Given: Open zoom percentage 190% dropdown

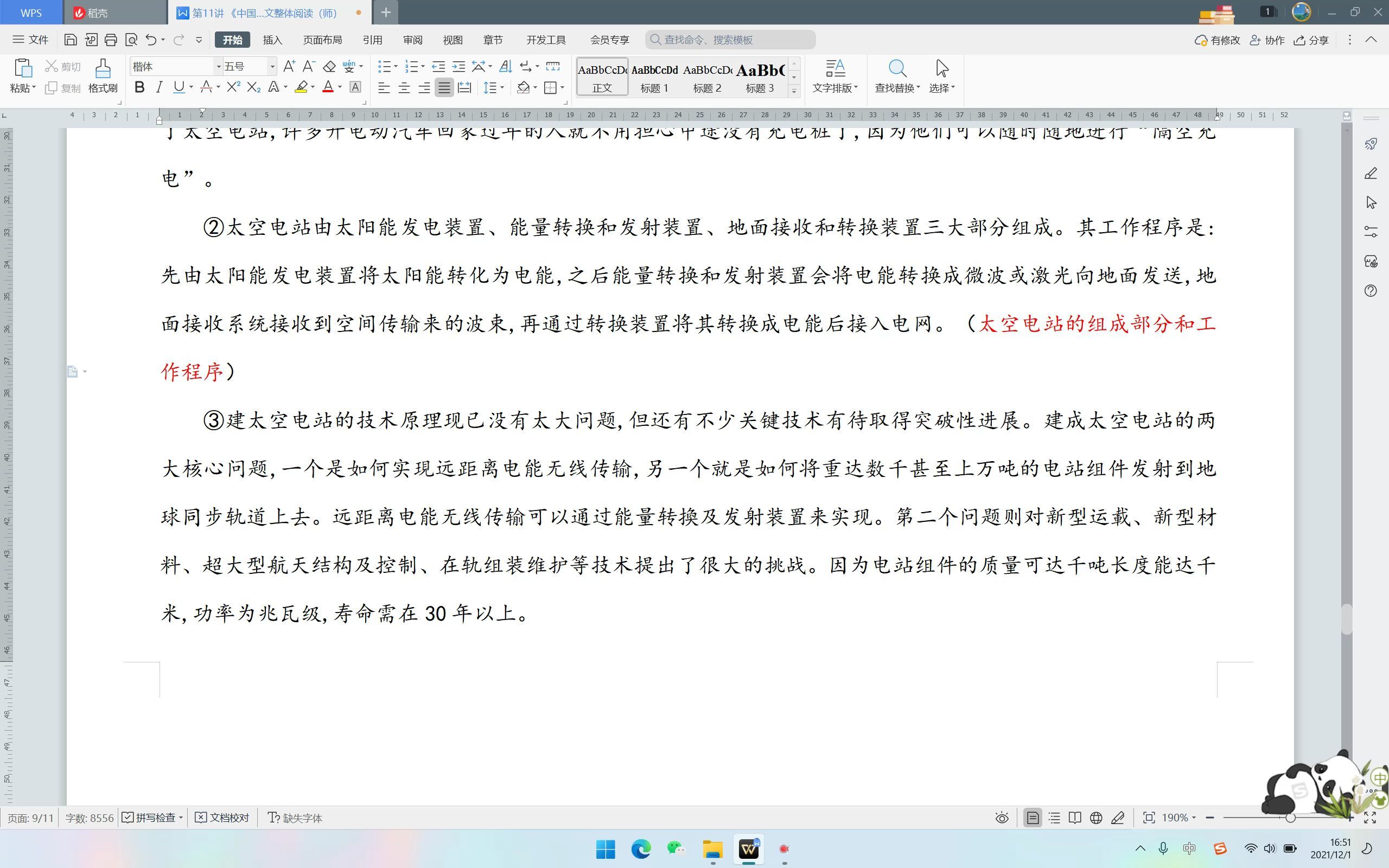Looking at the screenshot, I should (x=1194, y=818).
